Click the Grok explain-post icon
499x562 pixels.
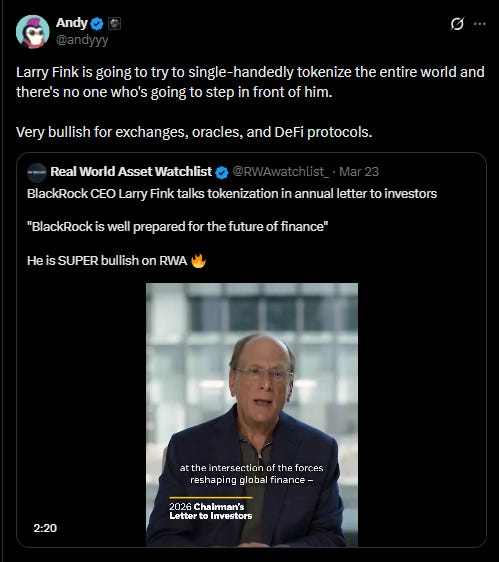457,24
